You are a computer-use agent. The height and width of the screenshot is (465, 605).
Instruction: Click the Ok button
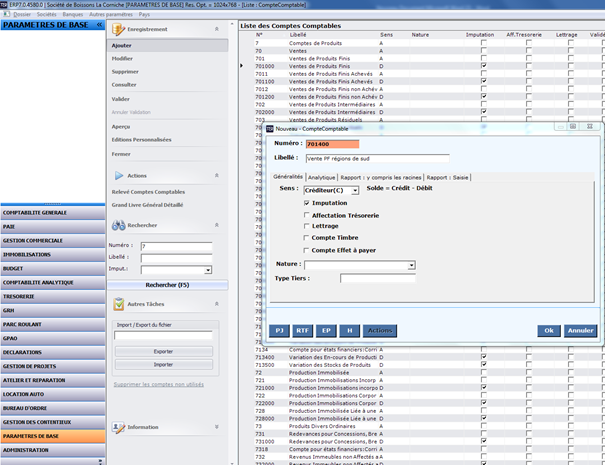[x=549, y=331]
